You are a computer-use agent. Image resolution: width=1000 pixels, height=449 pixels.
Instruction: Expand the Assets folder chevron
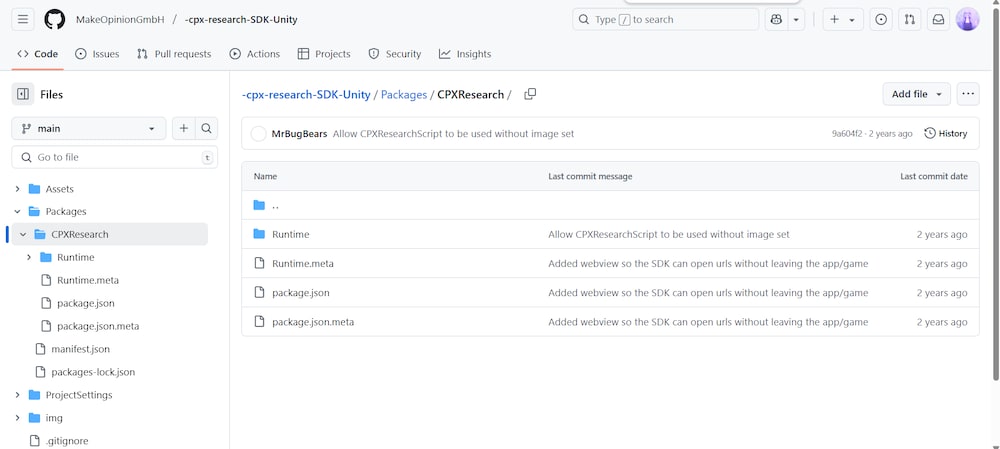click(17, 189)
